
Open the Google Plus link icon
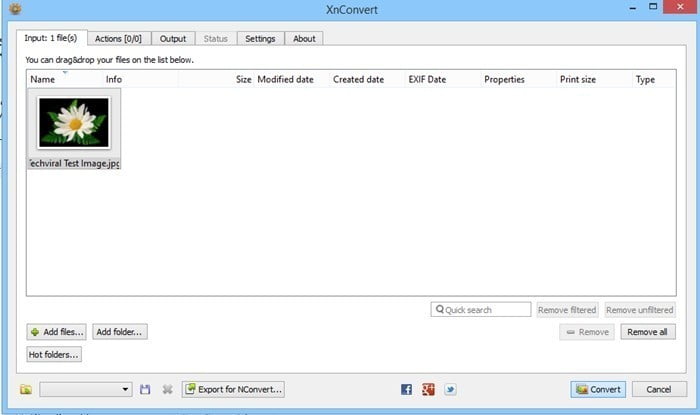pos(428,389)
